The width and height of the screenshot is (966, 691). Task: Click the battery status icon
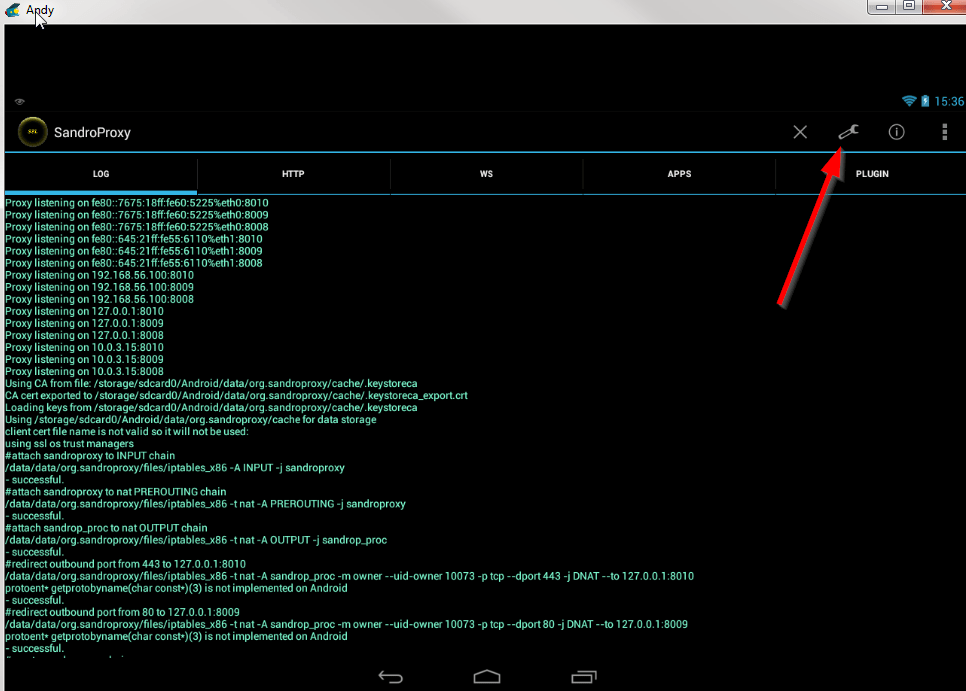(x=925, y=100)
